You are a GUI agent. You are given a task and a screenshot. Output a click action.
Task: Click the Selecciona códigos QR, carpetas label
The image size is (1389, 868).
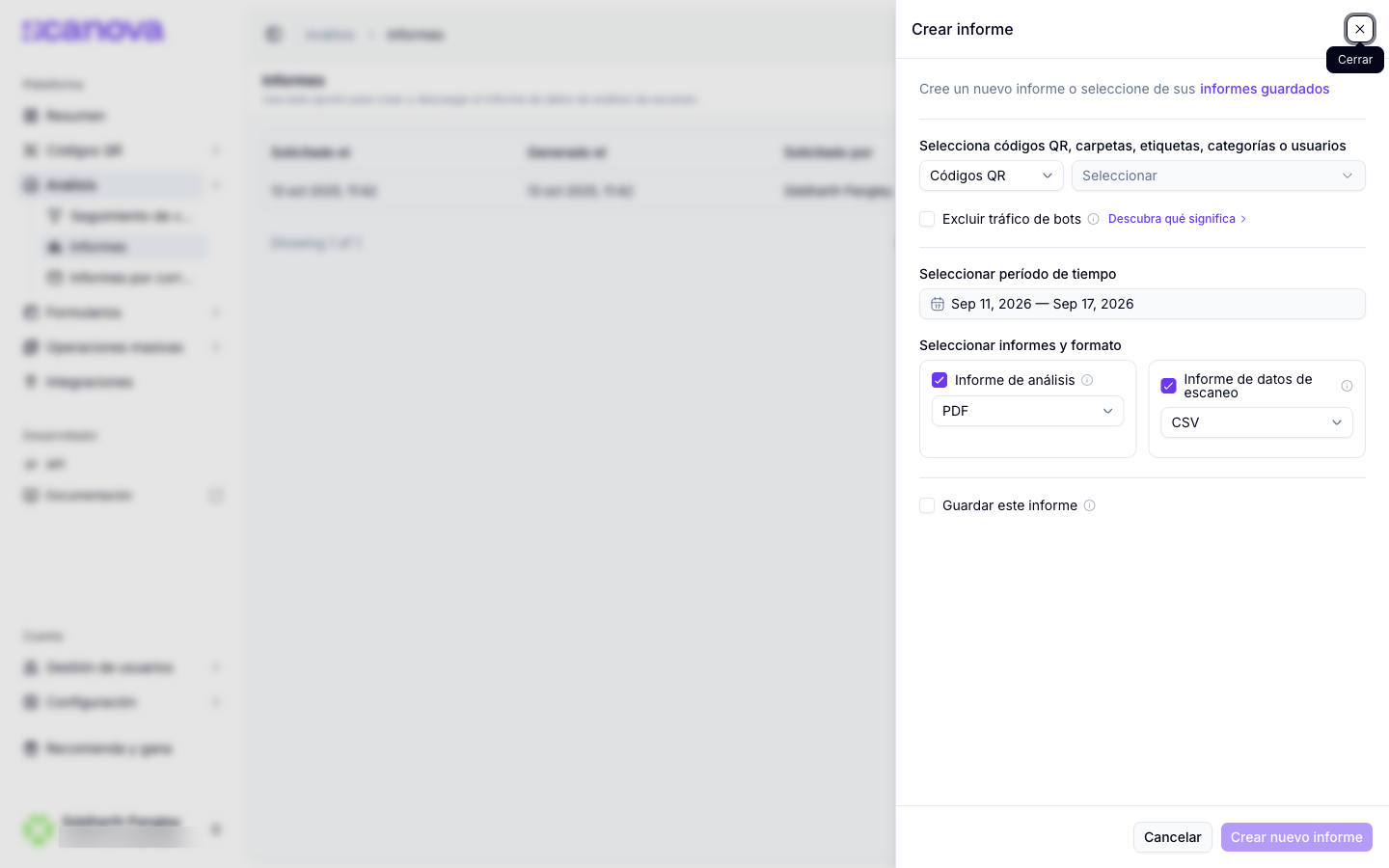click(x=1132, y=146)
